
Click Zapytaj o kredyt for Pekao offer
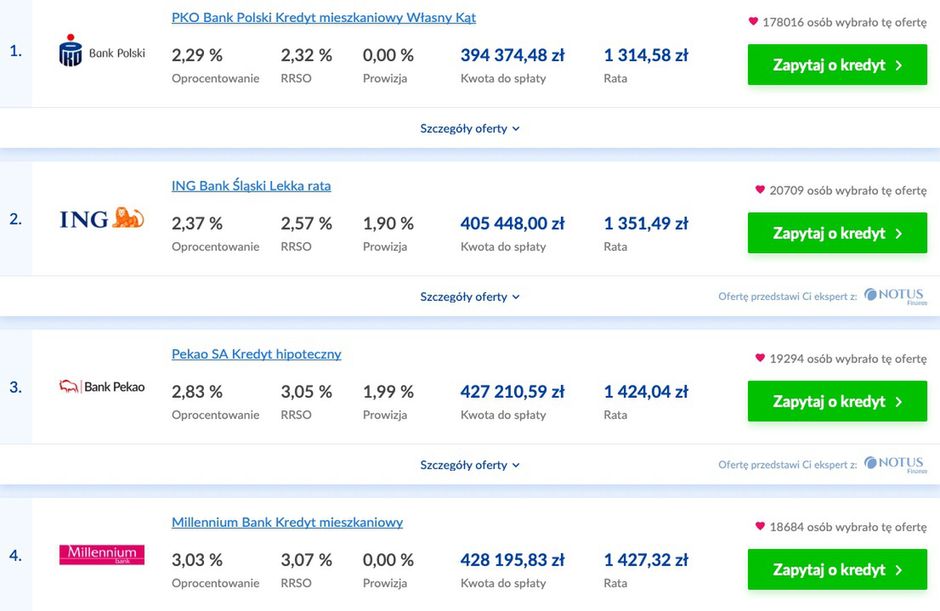point(837,401)
